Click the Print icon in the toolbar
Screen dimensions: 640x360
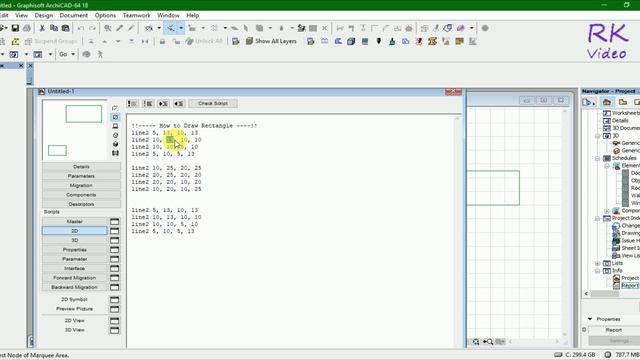click(x=27, y=28)
